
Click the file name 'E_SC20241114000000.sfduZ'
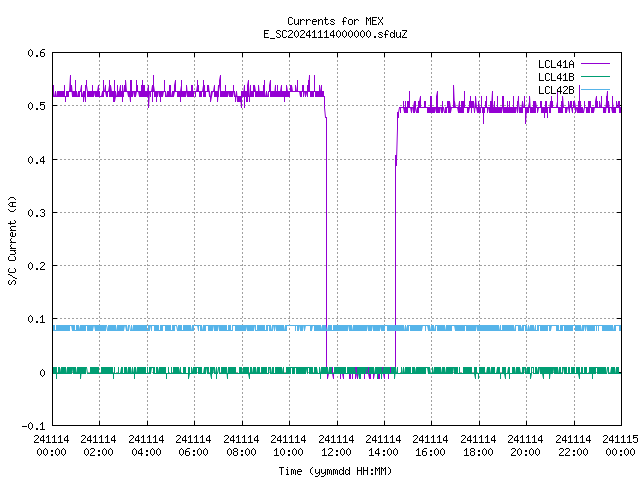(335, 34)
